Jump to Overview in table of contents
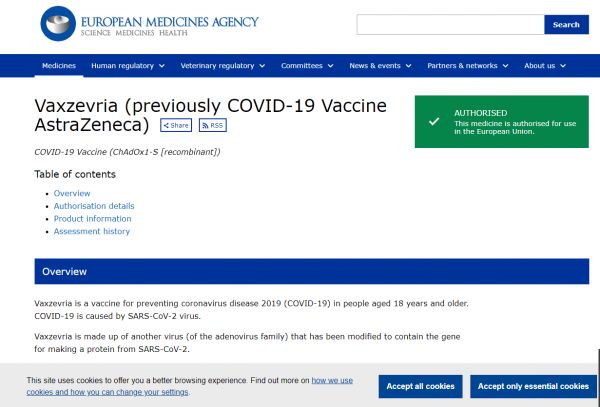This screenshot has width=600, height=407. click(72, 193)
